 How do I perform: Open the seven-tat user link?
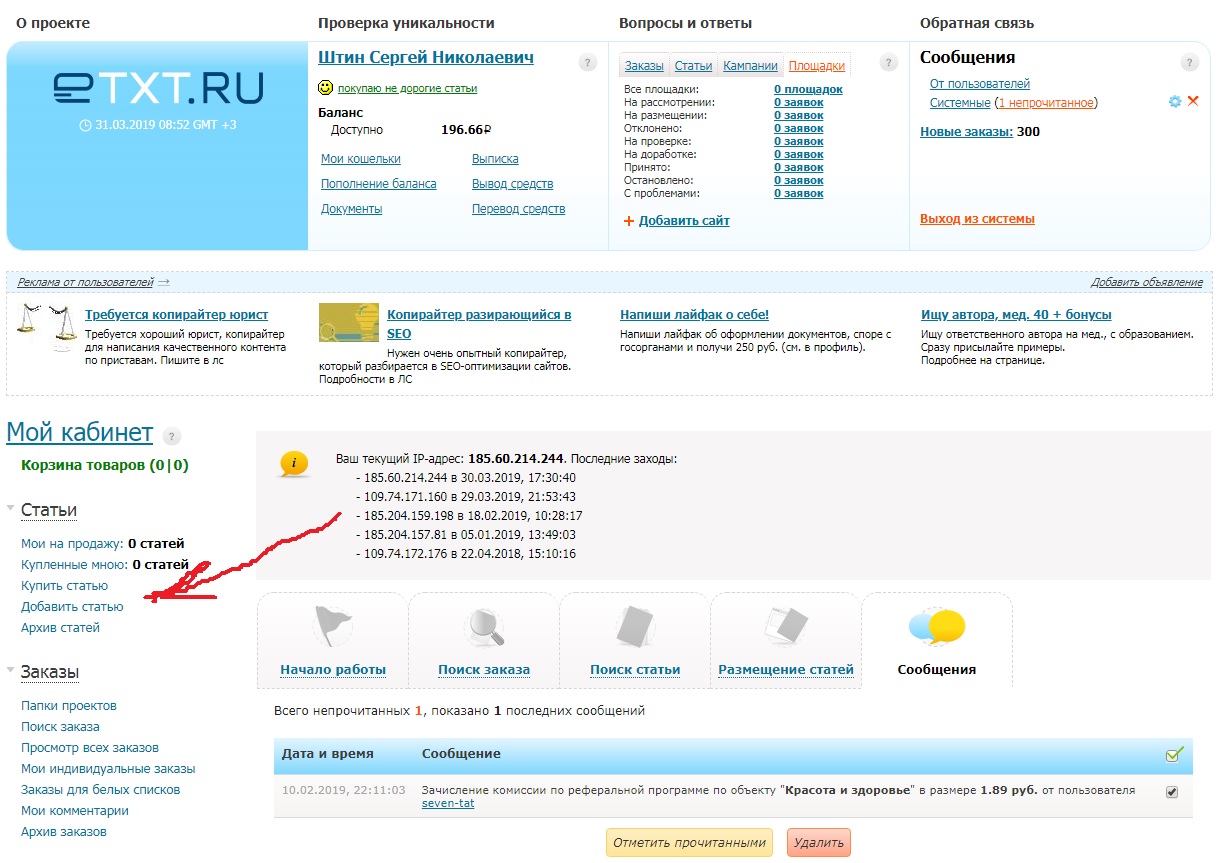pos(448,803)
